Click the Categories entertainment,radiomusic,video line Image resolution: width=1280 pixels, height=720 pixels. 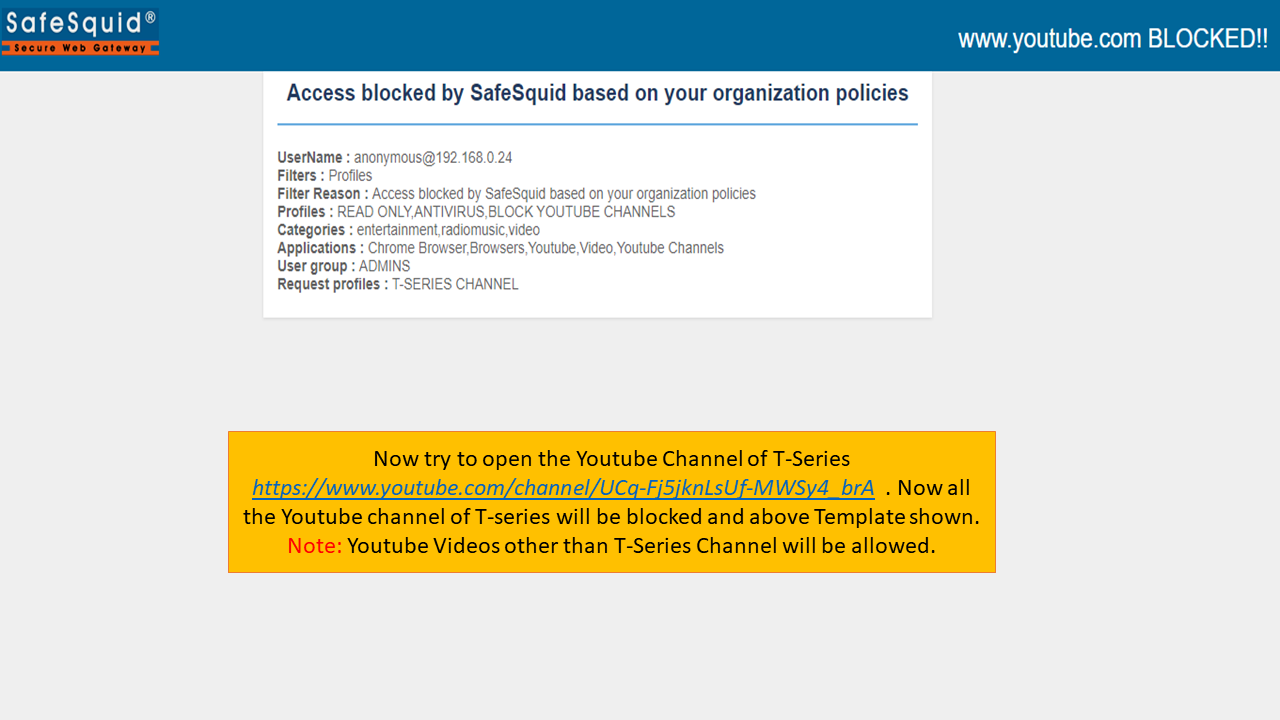click(408, 230)
